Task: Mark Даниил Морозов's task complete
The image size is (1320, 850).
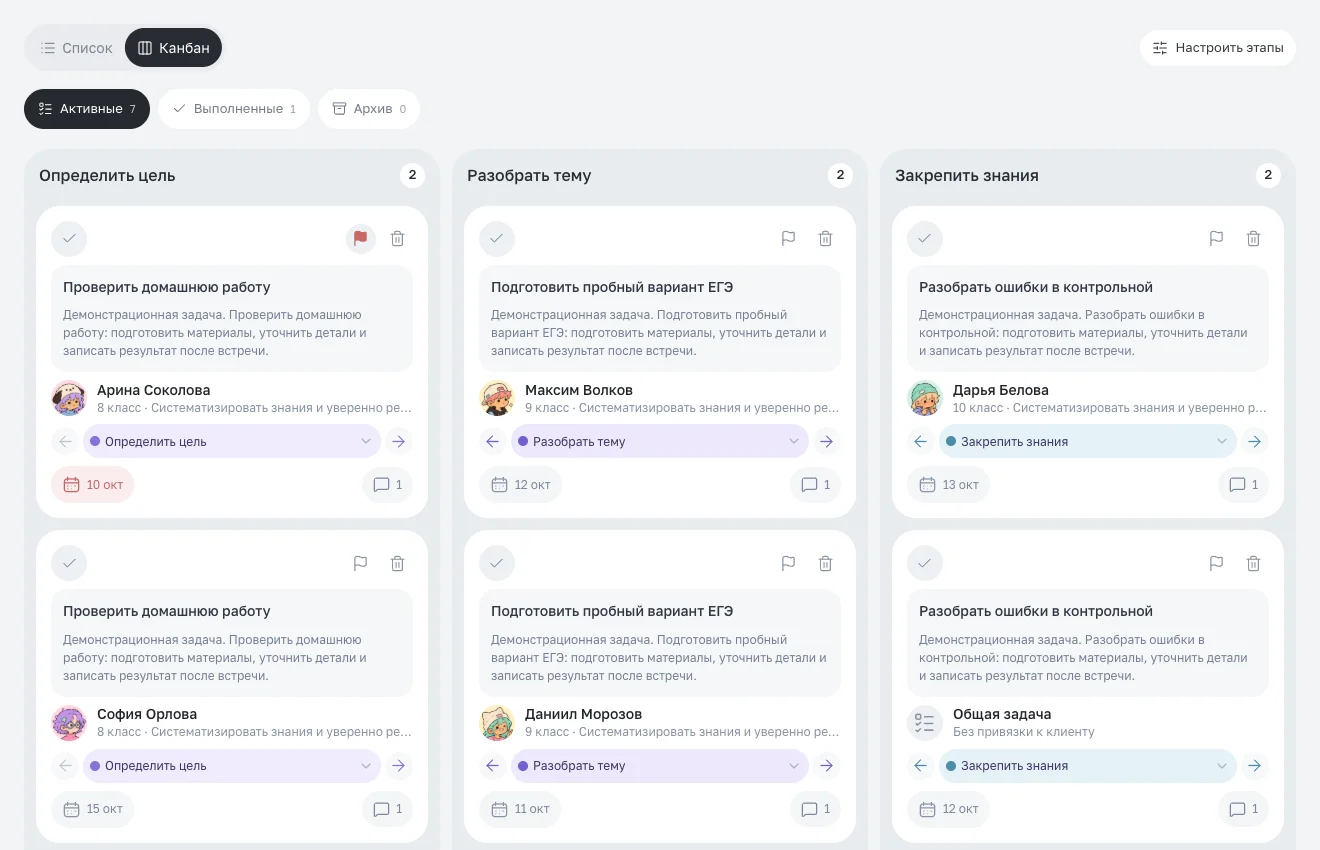Action: pos(497,563)
